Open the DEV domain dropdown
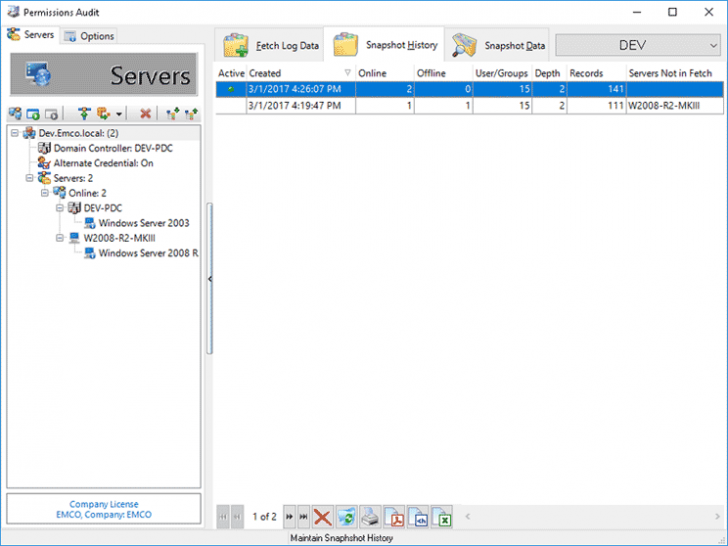The image size is (728, 546). [637, 45]
